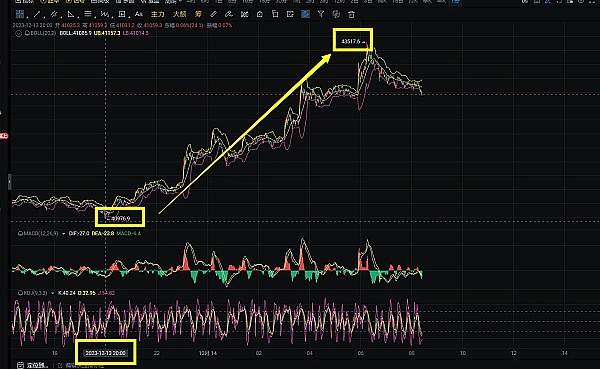Select the horizontal parallel lines tool
Image resolution: width=600 pixels, height=369 pixels.
pos(88,15)
